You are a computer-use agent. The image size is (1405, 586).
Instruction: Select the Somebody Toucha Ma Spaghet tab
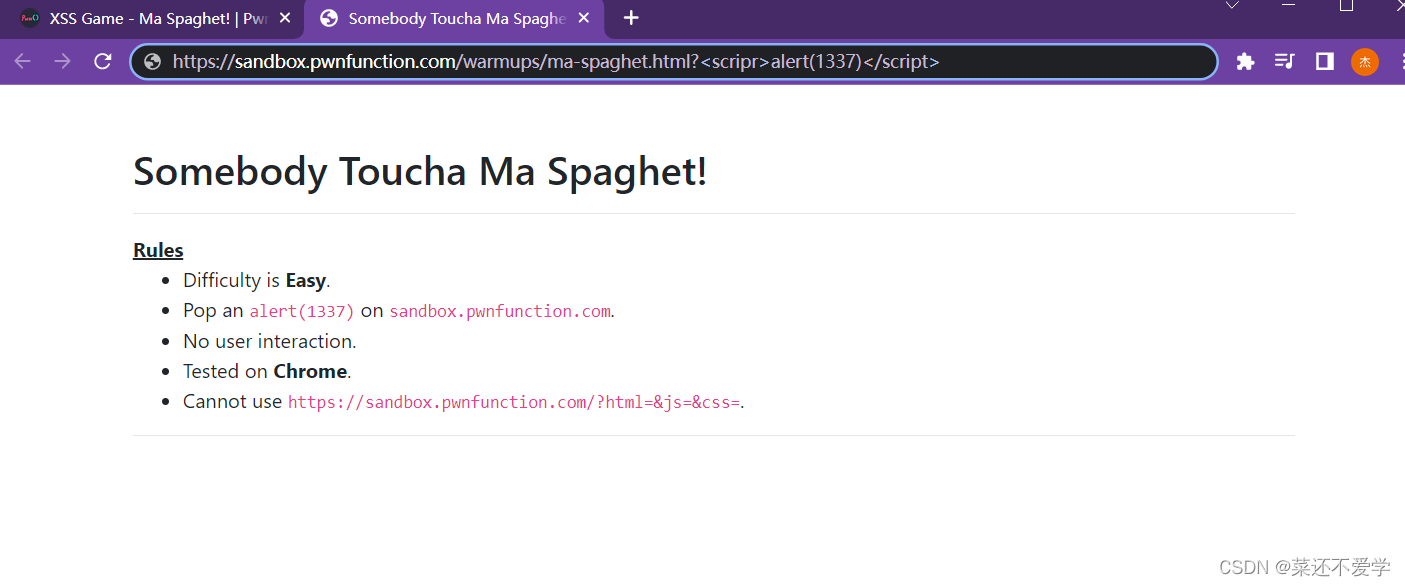[454, 19]
